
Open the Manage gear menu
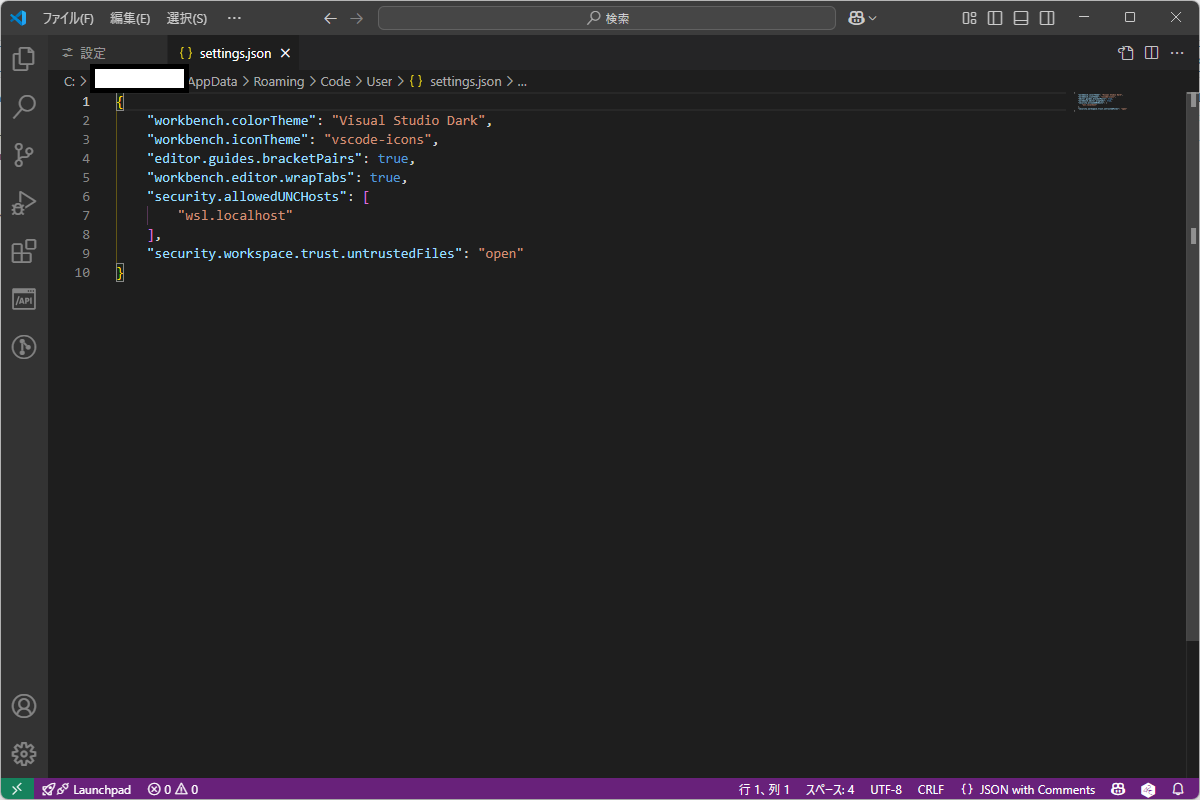tap(24, 754)
